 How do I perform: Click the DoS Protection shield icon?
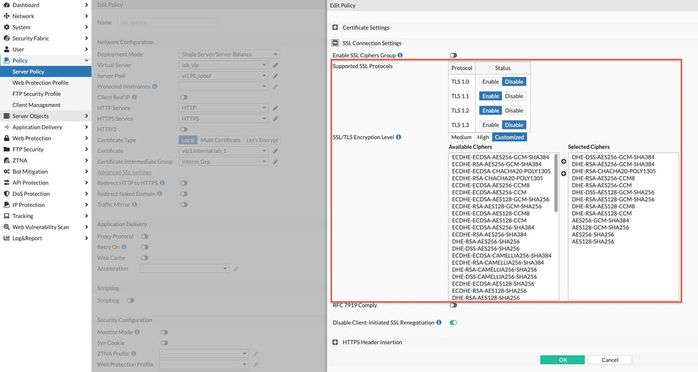pos(7,194)
